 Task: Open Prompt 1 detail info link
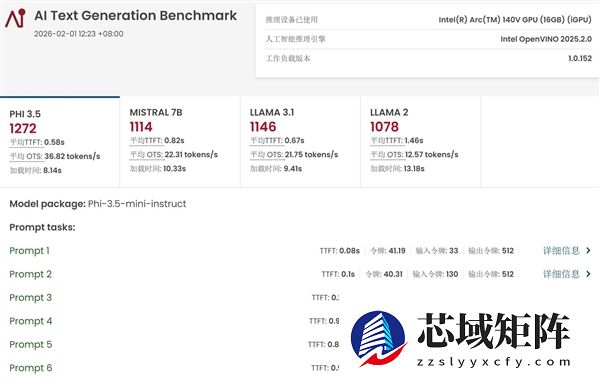click(x=561, y=251)
